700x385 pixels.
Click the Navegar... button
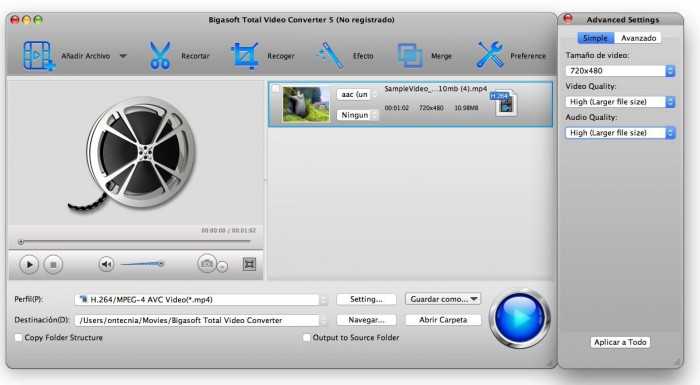(x=366, y=319)
